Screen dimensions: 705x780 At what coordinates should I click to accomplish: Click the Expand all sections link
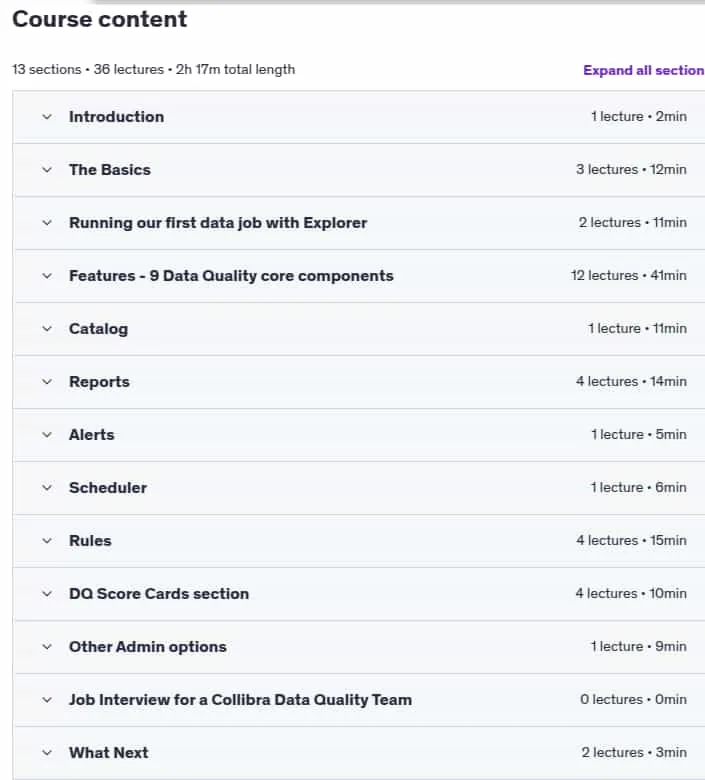click(x=644, y=70)
